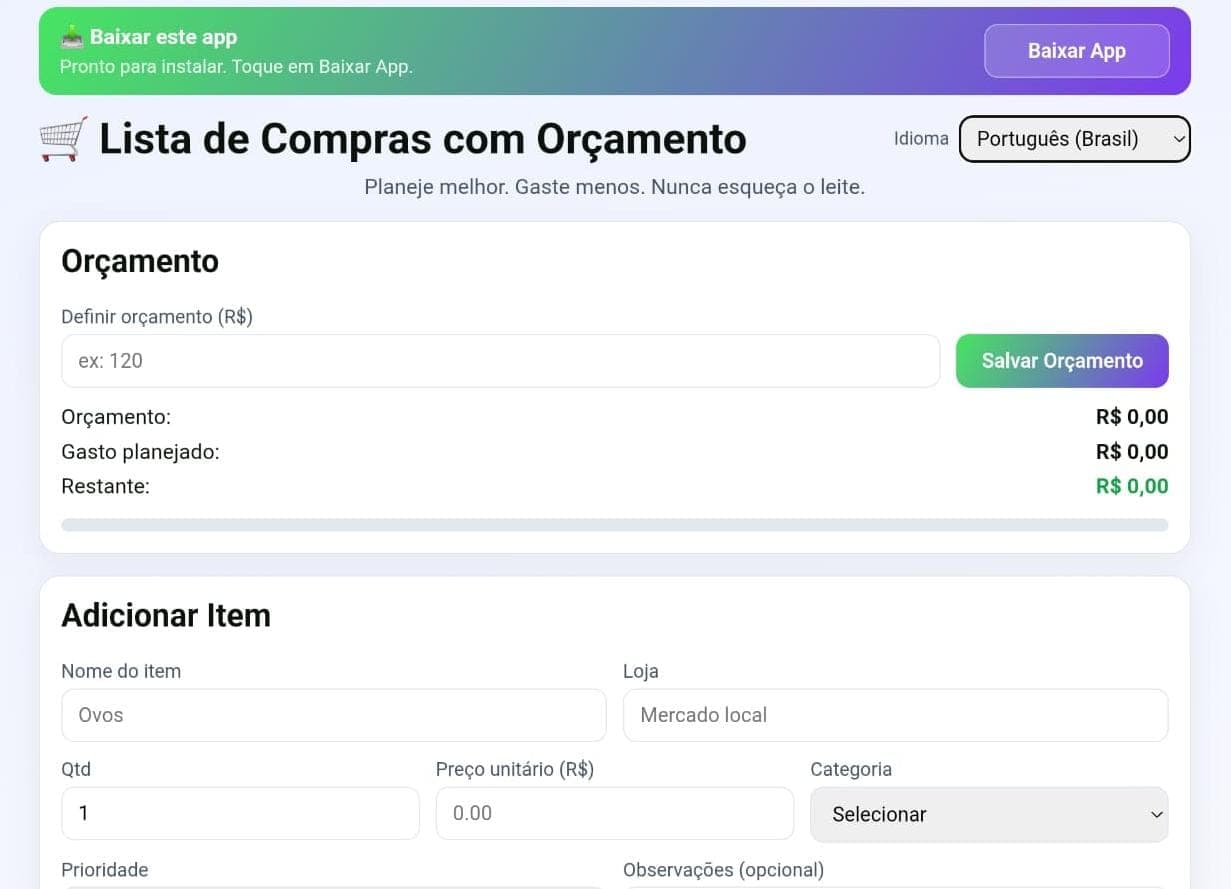Click the Baixar App button
Image resolution: width=1231 pixels, height=889 pixels.
1076,50
